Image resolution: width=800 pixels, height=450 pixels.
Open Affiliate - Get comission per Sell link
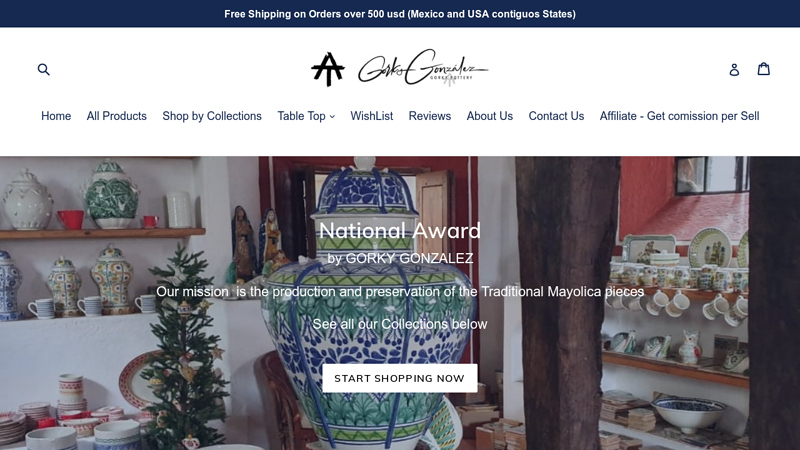(680, 116)
